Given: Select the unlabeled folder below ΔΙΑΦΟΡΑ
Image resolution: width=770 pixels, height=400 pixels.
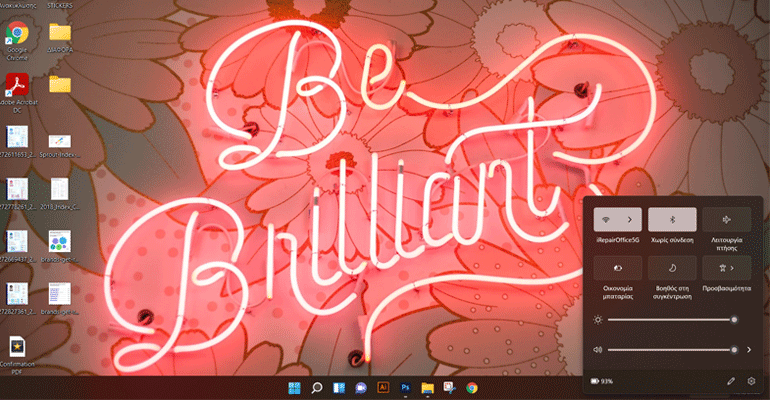Looking at the screenshot, I should point(60,84).
